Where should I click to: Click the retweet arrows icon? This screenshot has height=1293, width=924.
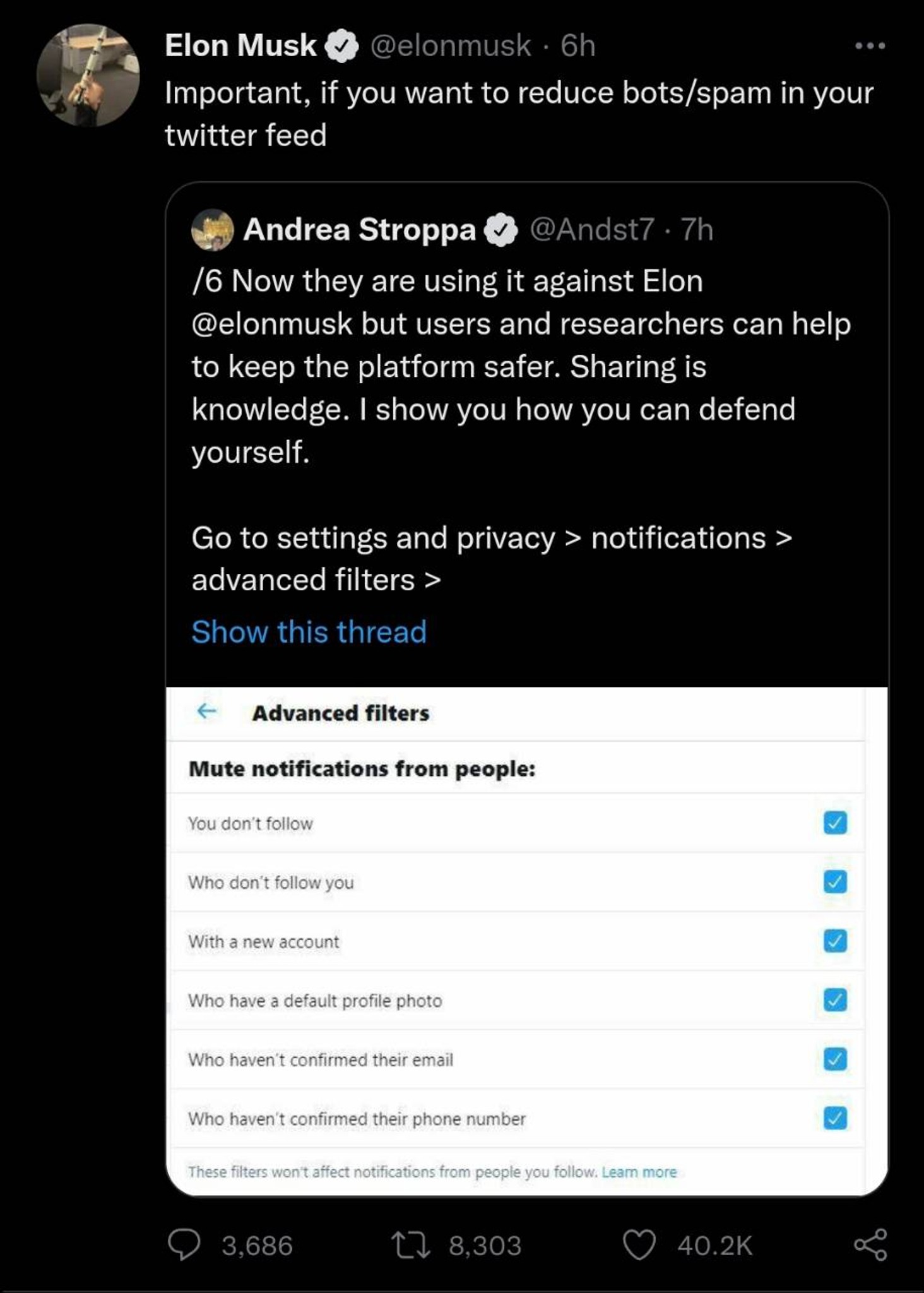(411, 1246)
